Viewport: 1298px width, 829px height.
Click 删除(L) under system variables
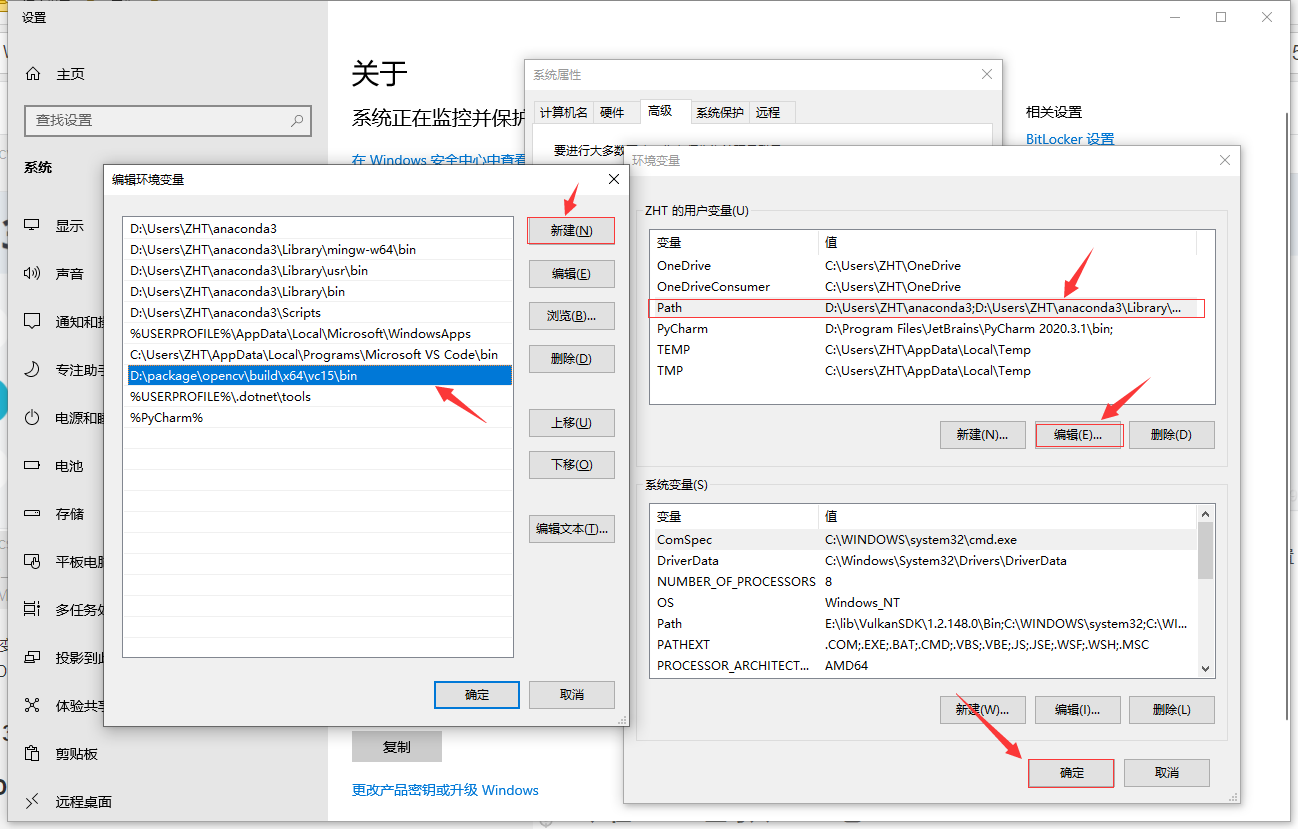[1171, 710]
